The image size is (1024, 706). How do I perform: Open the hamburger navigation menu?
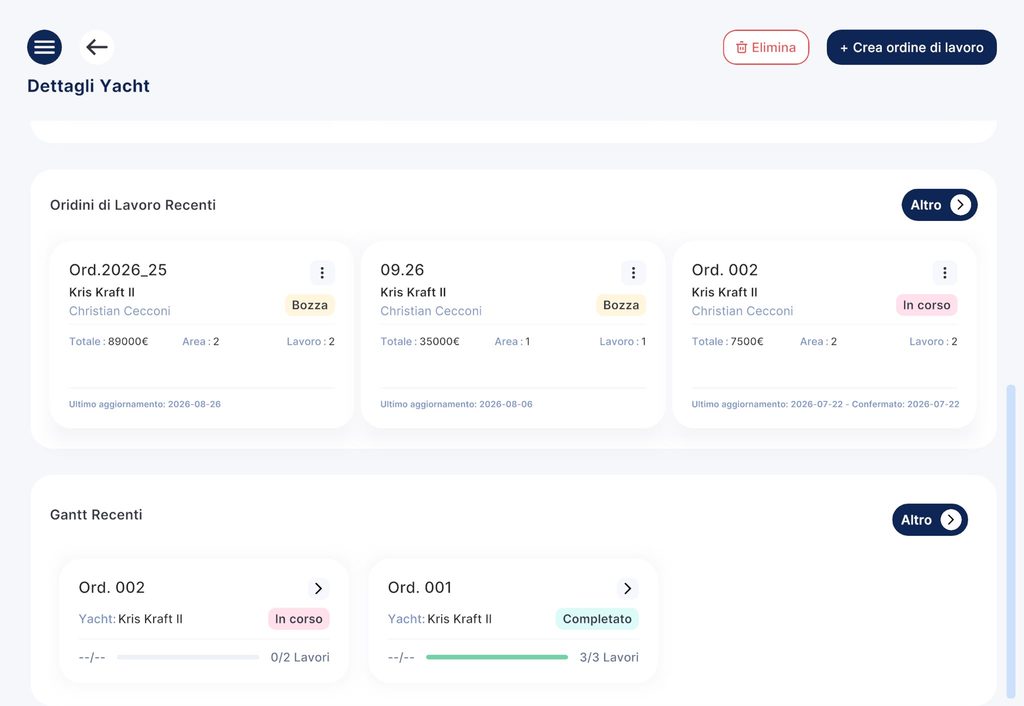pyautogui.click(x=44, y=47)
